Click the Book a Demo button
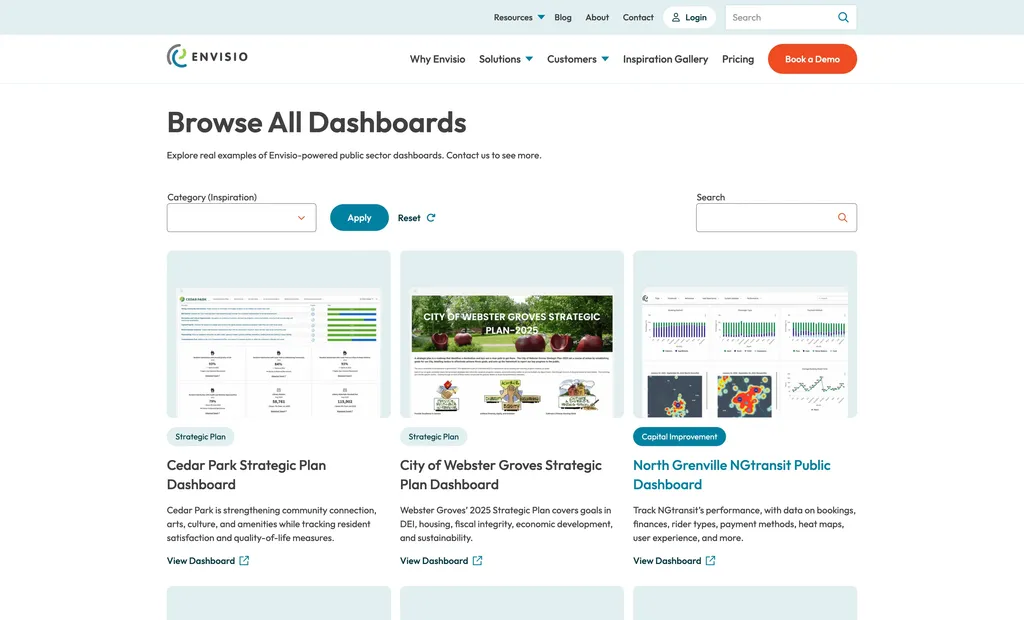This screenshot has height=620, width=1024. click(x=812, y=59)
